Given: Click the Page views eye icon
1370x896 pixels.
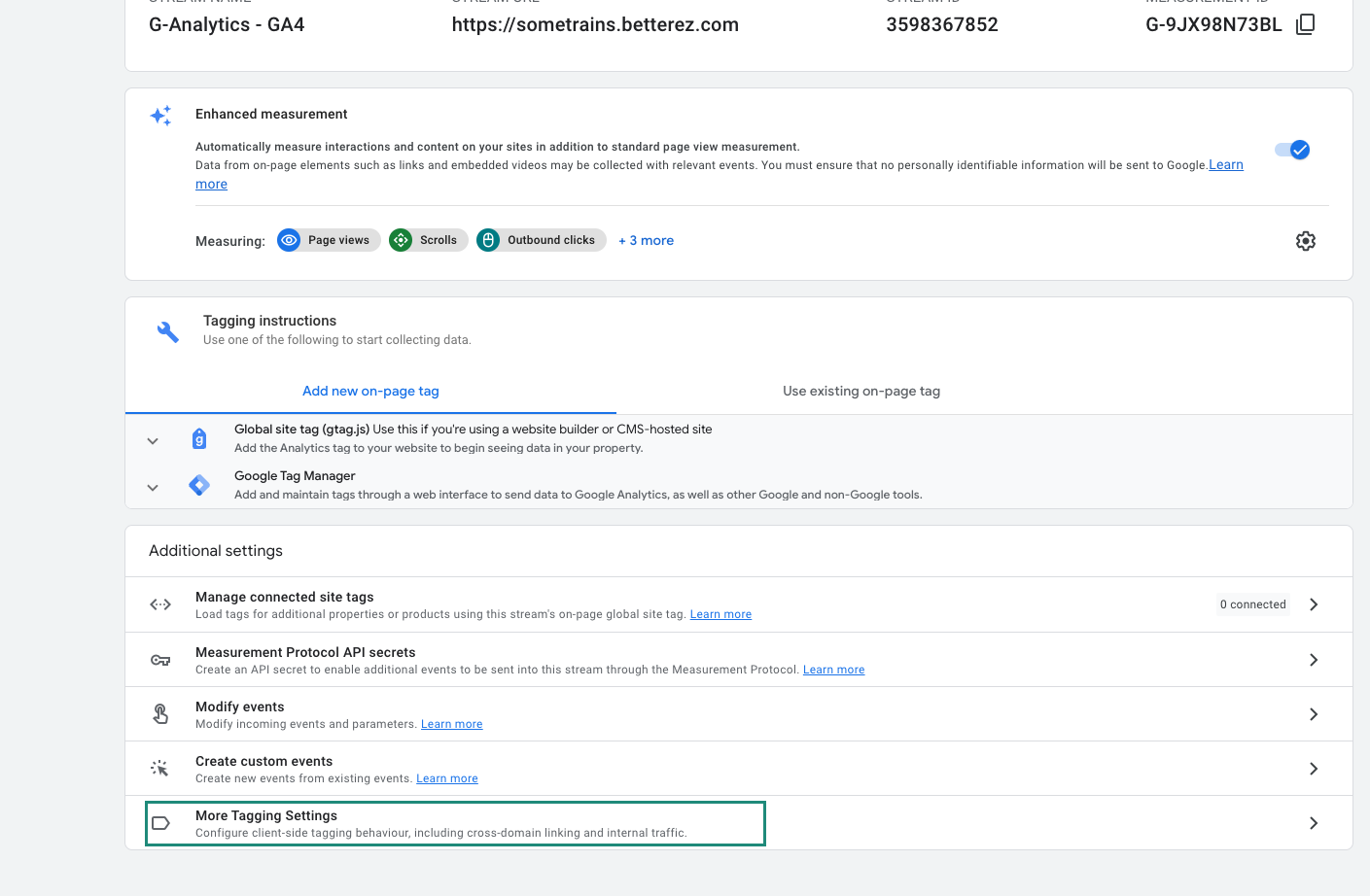Looking at the screenshot, I should coord(289,240).
